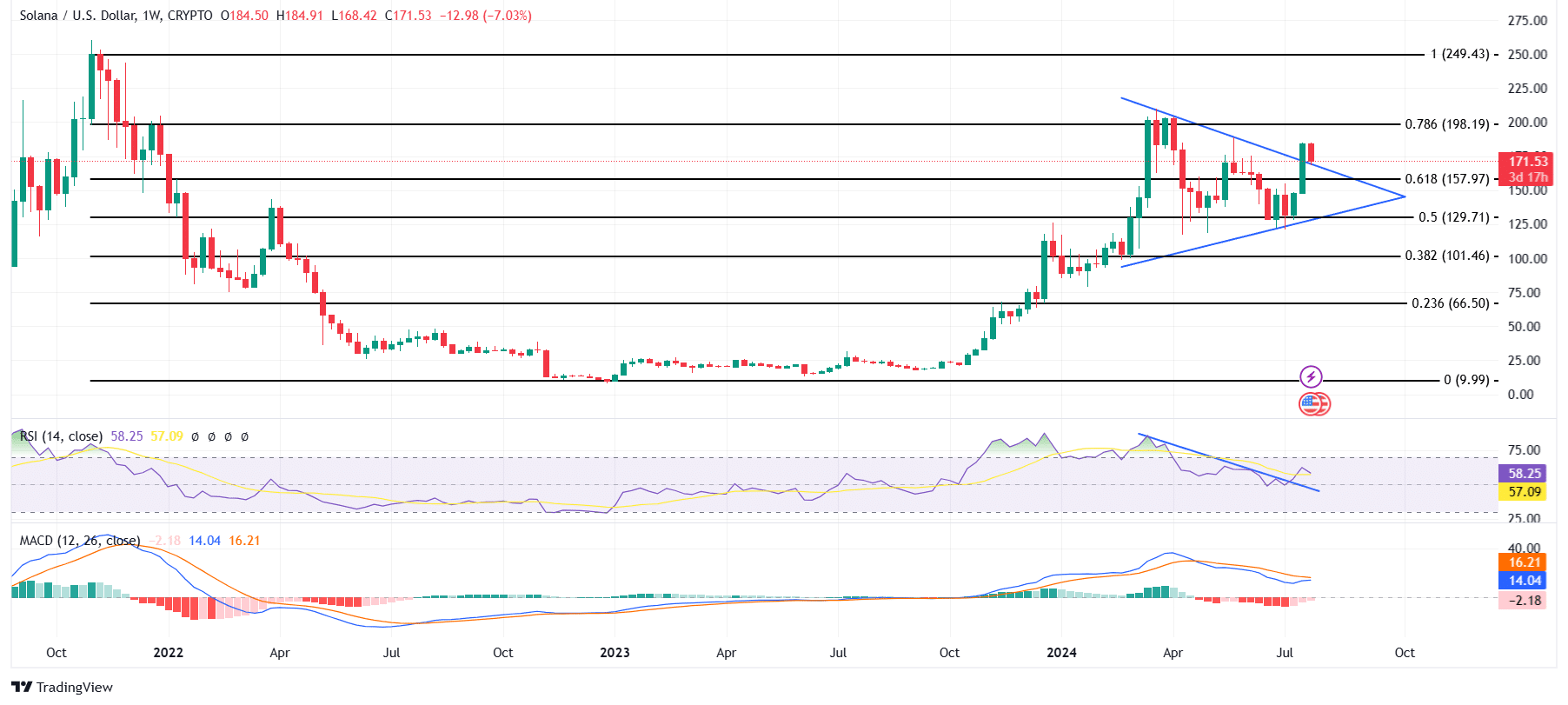Image resolution: width=1568 pixels, height=705 pixels.
Task: Click the pink −2.18 MACD histogram axis tag
Action: tap(1522, 601)
